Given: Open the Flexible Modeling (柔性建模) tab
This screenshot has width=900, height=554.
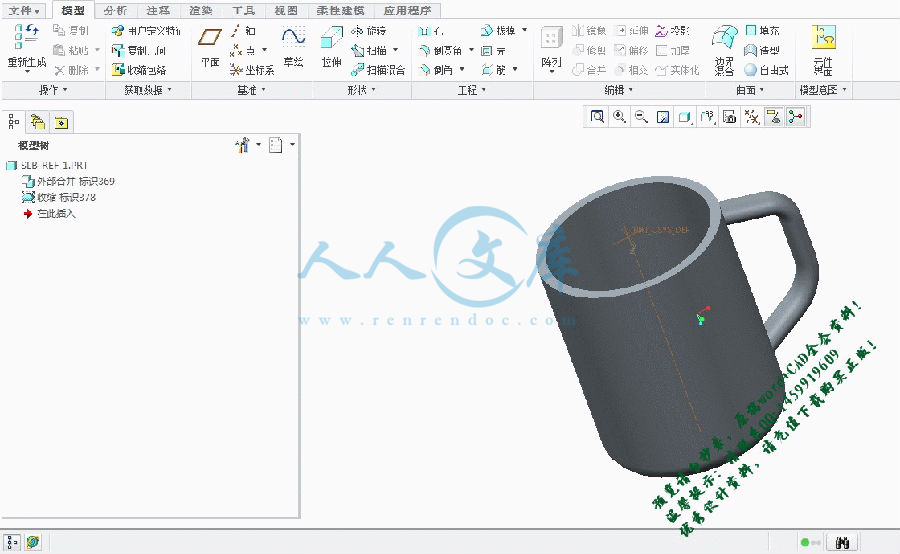Looking at the screenshot, I should click(340, 10).
